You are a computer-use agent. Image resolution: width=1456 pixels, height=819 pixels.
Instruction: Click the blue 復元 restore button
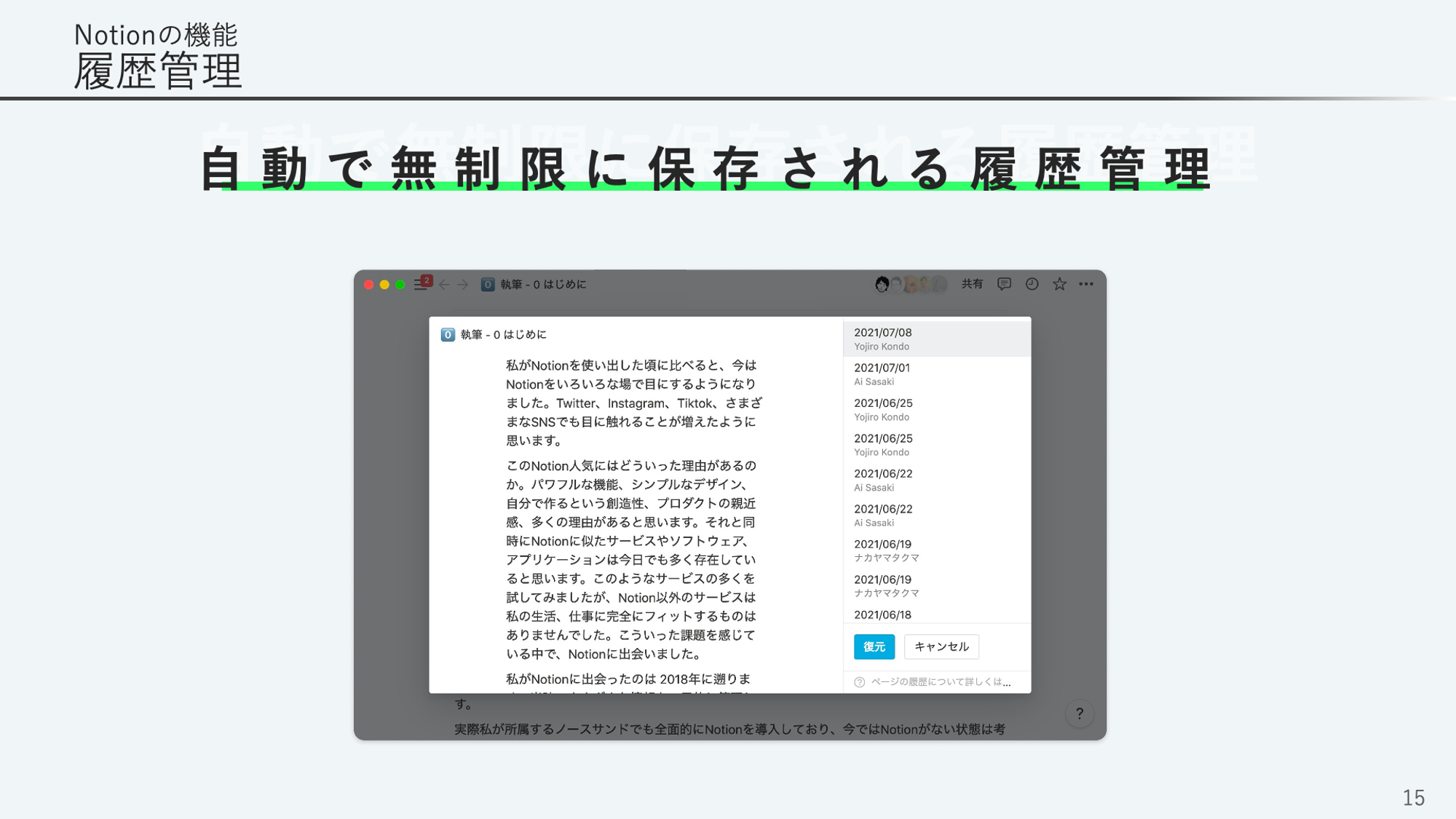(x=874, y=646)
